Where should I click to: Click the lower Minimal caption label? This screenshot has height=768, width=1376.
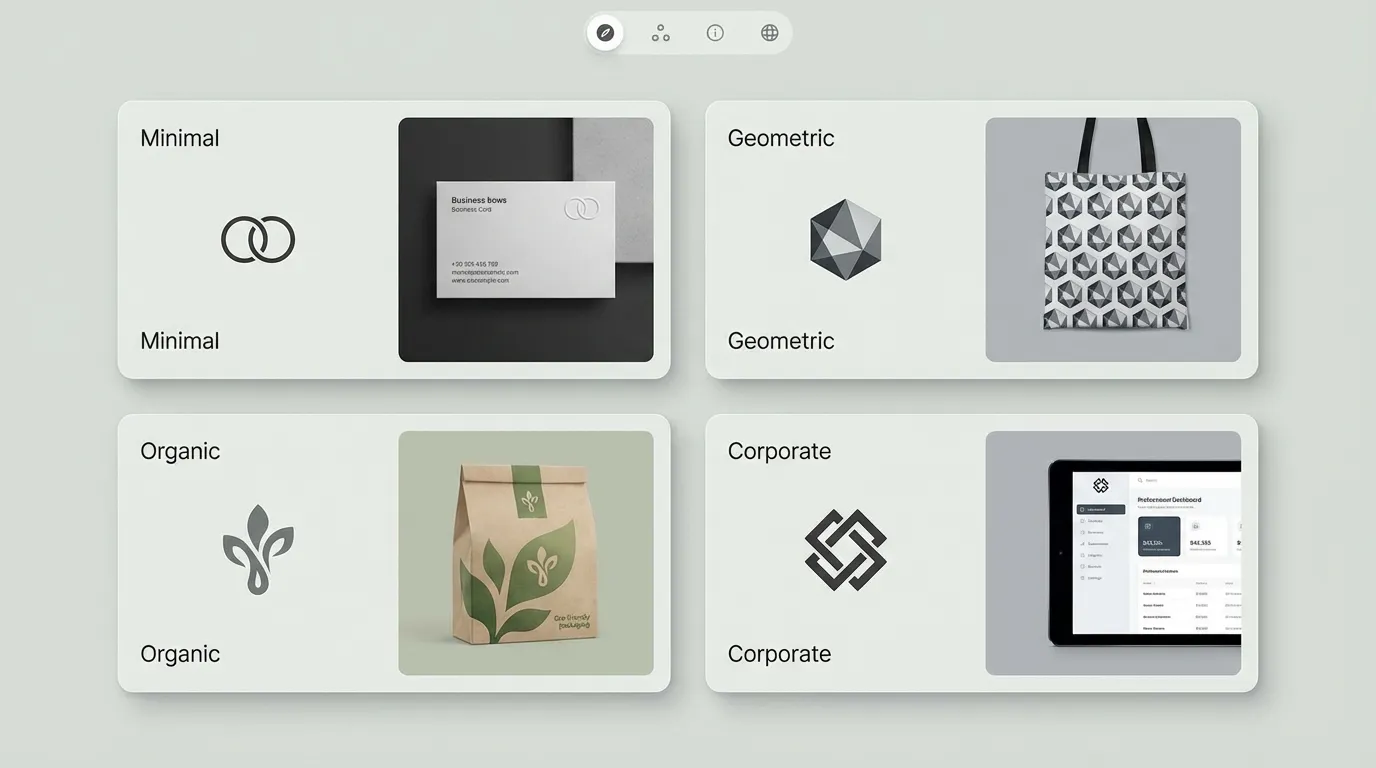[x=180, y=341]
